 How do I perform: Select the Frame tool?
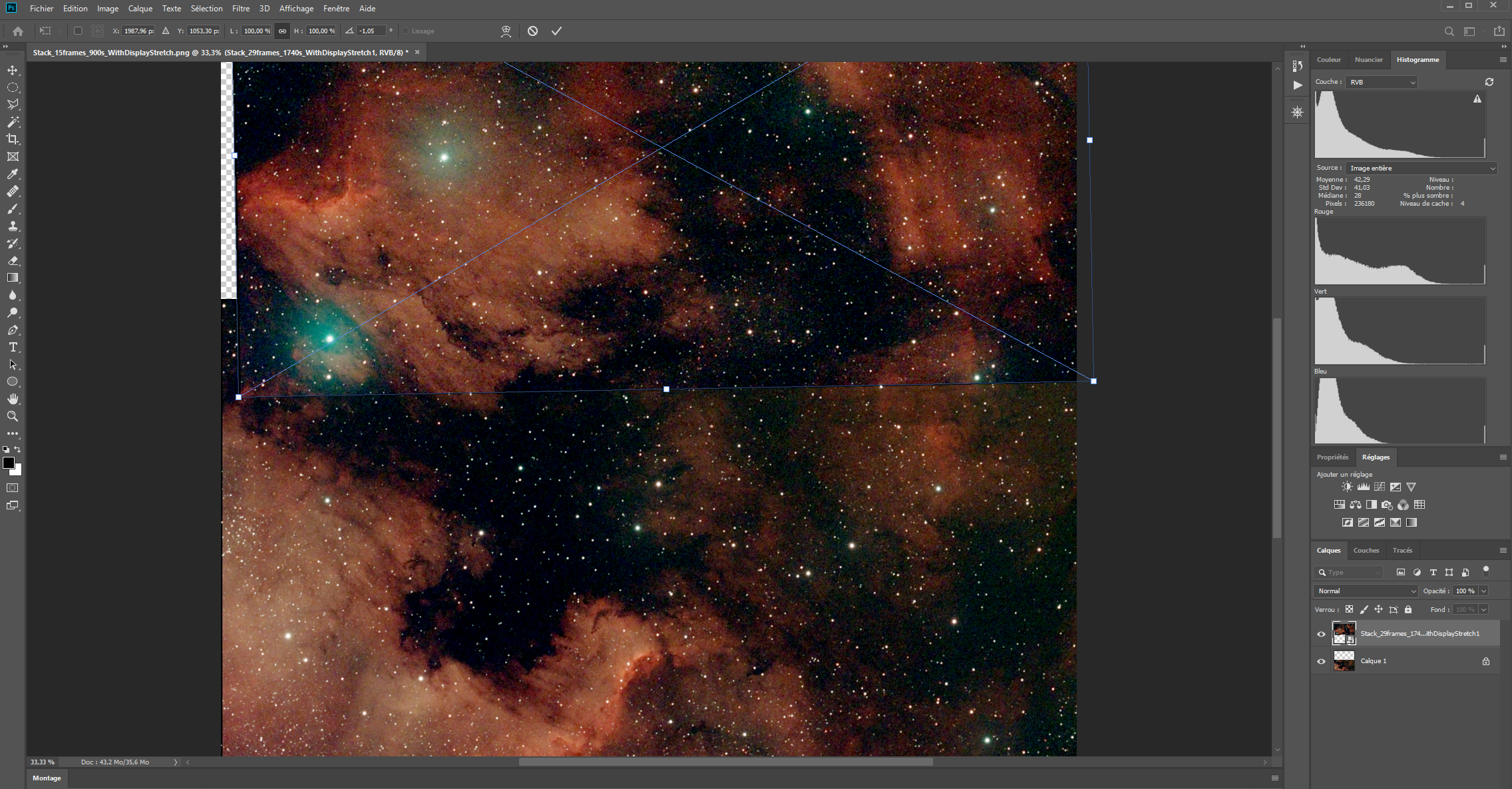(13, 156)
